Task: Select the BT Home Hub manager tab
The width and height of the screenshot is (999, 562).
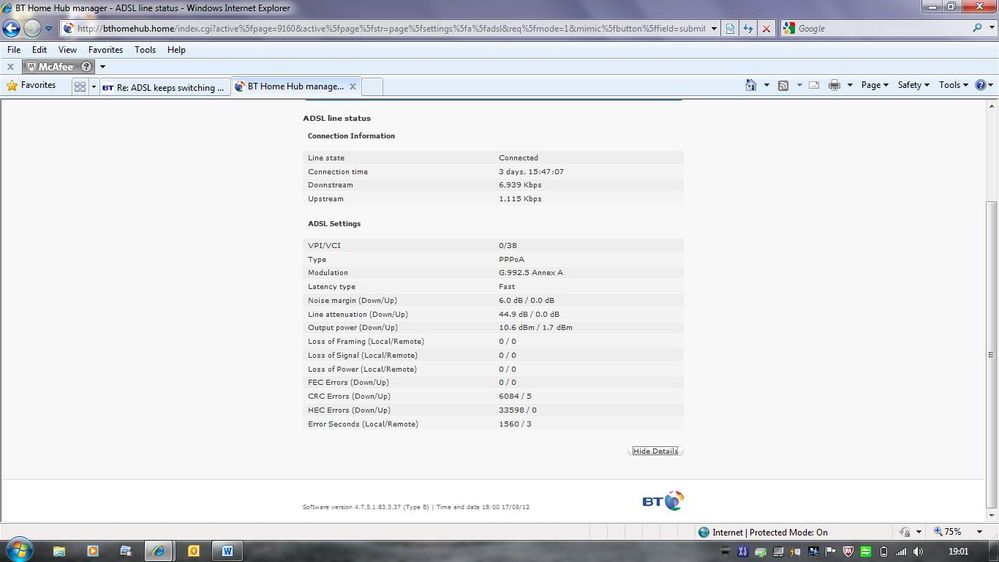Action: click(x=290, y=87)
